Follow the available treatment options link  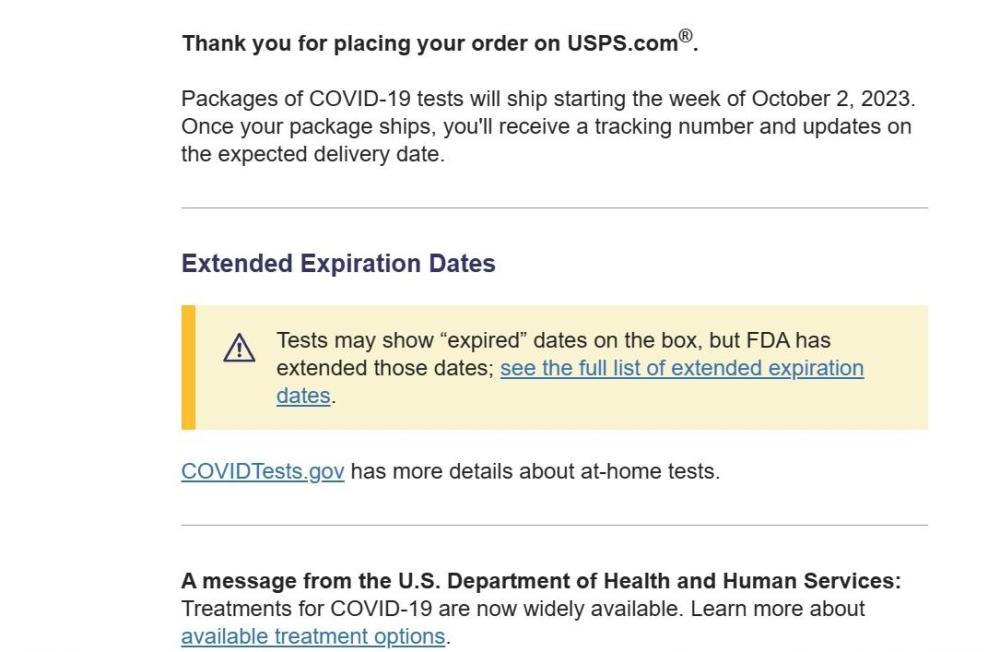click(x=312, y=636)
